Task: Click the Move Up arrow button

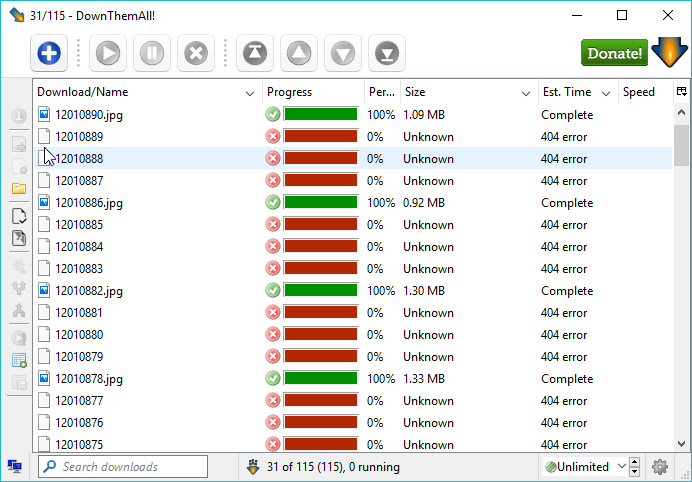Action: click(x=299, y=53)
